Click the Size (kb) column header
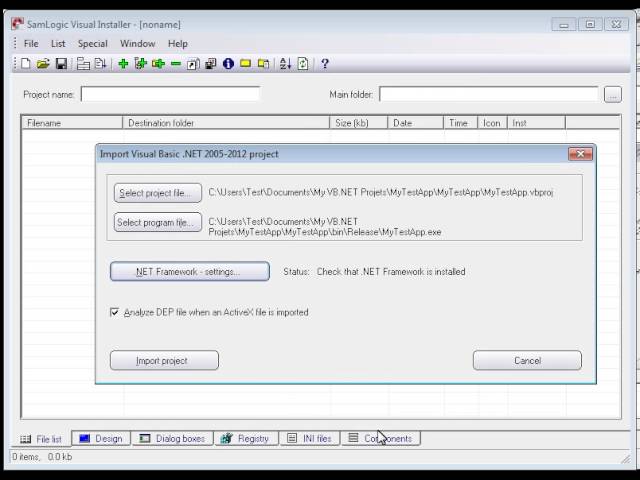640x480 pixels. click(x=358, y=123)
